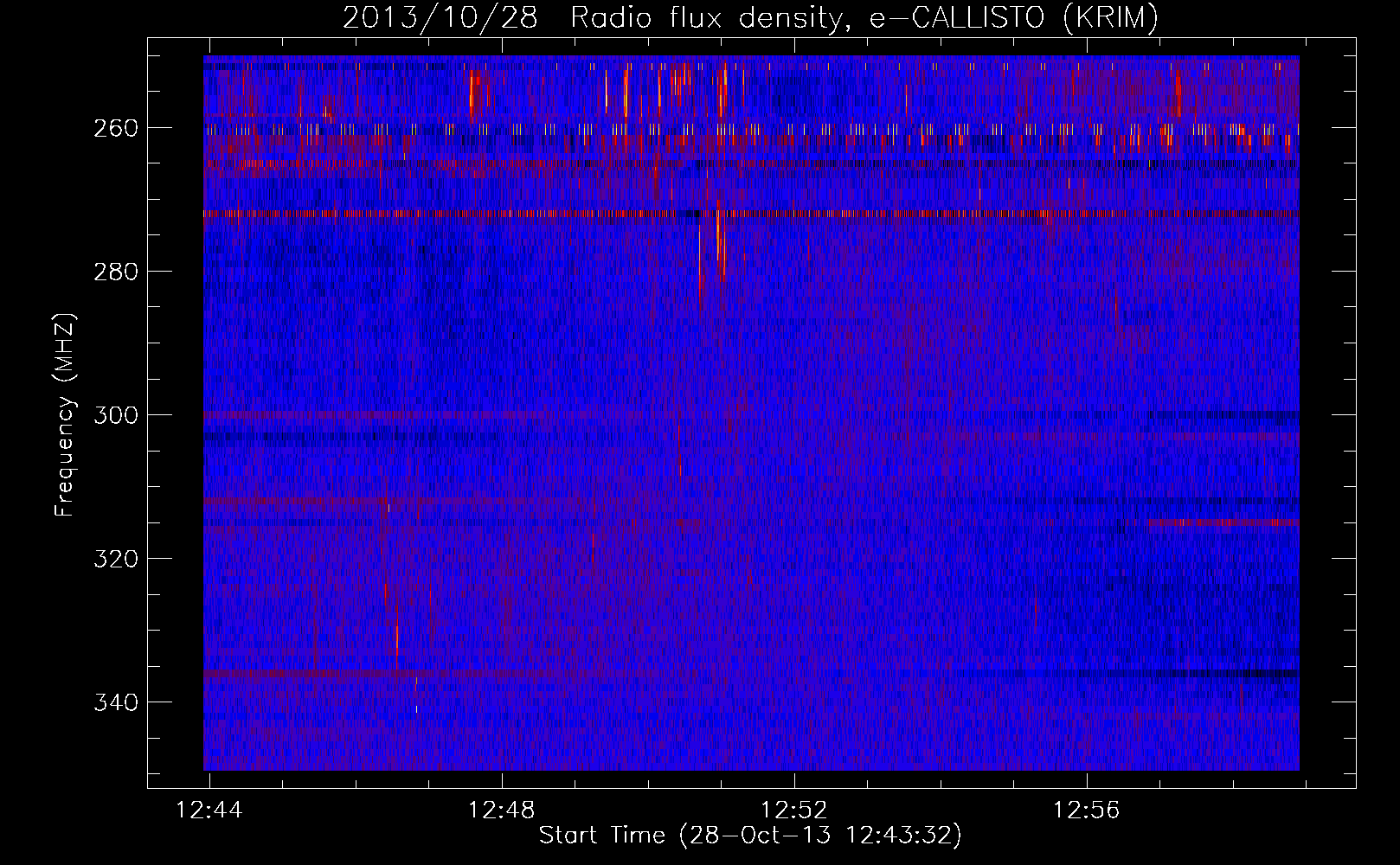Click the 12:52 time tick label

(794, 811)
